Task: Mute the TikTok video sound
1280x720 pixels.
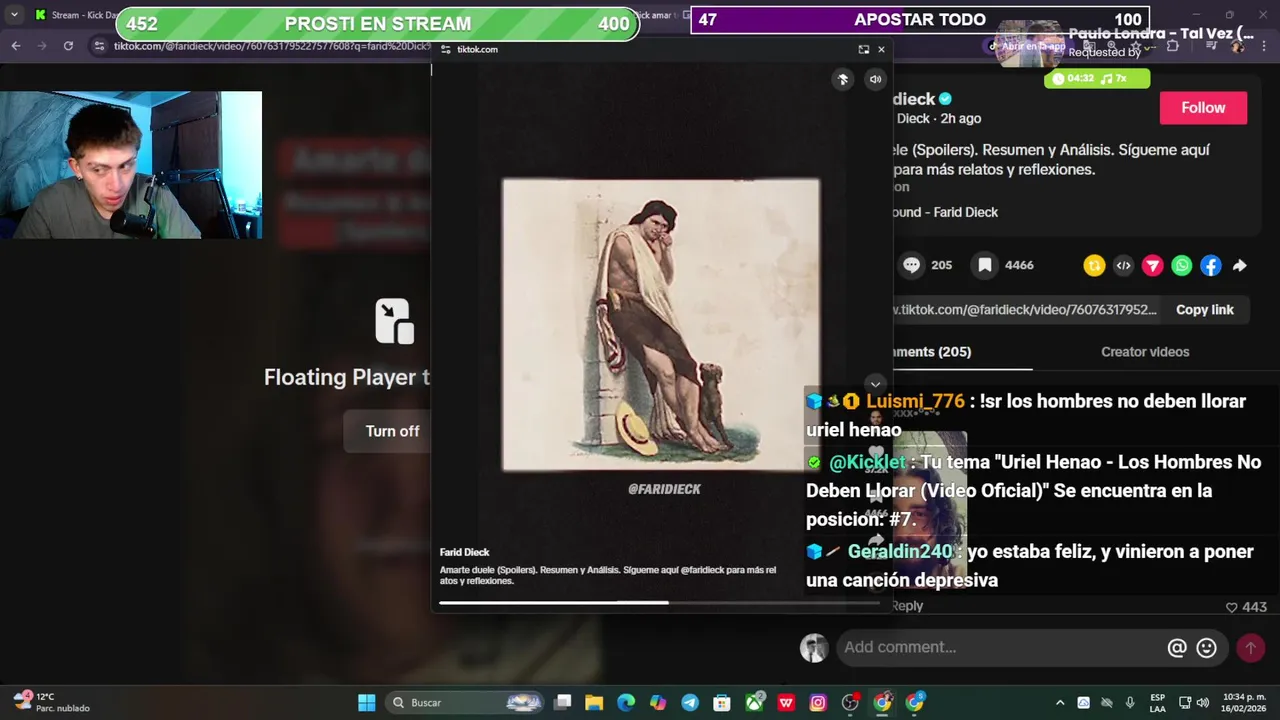Action: (x=875, y=80)
